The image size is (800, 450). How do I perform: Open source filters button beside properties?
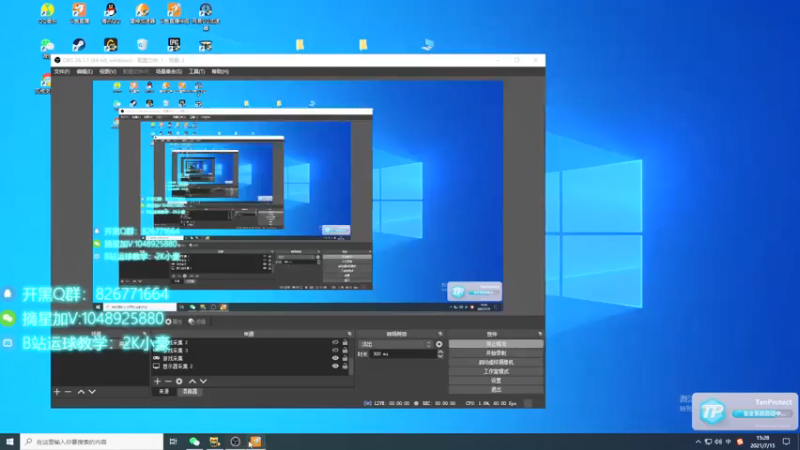tap(197, 321)
